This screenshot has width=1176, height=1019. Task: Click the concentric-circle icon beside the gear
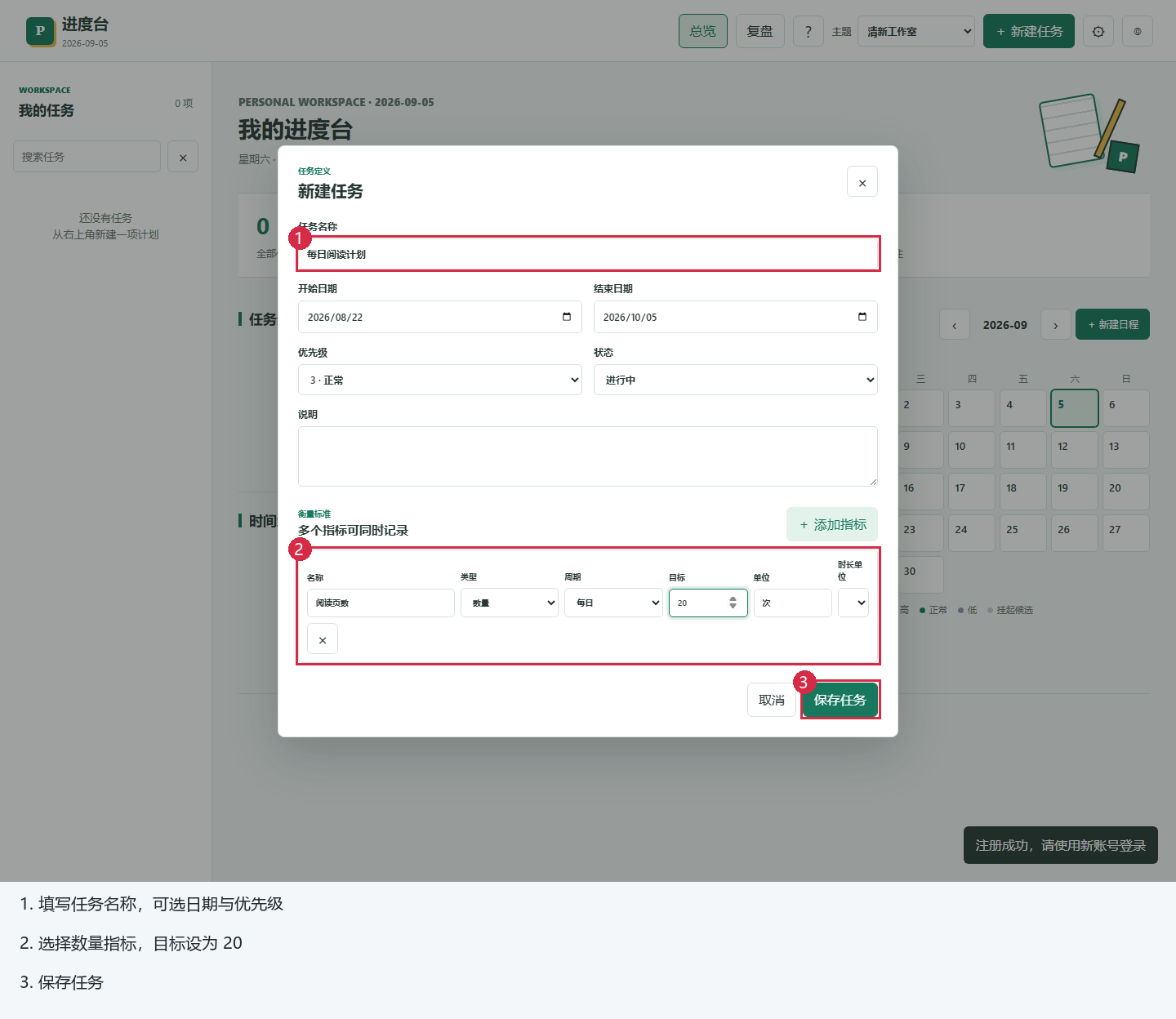(x=1138, y=31)
